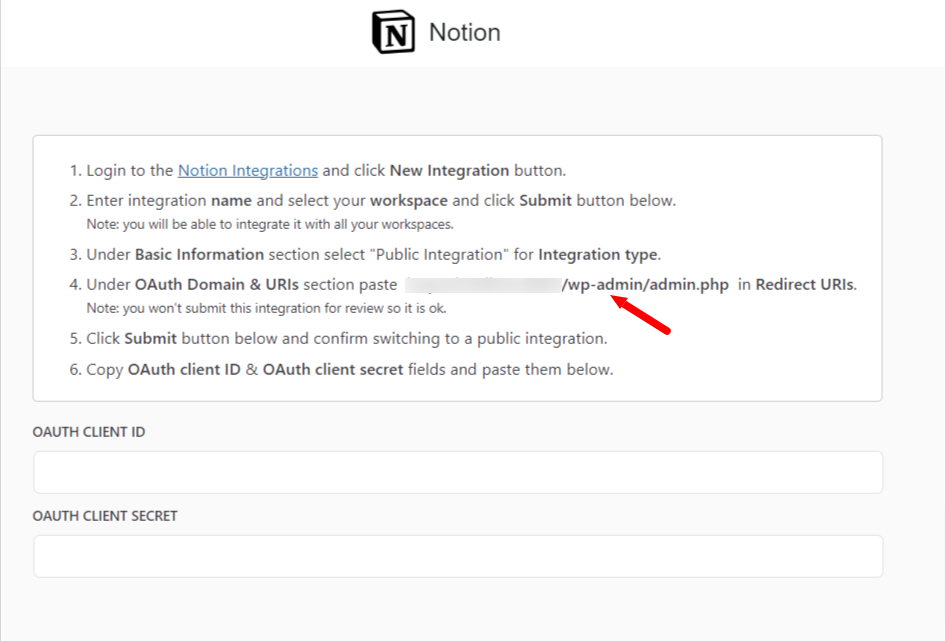Open the Notion Integrations link
945x641 pixels.
tap(248, 170)
